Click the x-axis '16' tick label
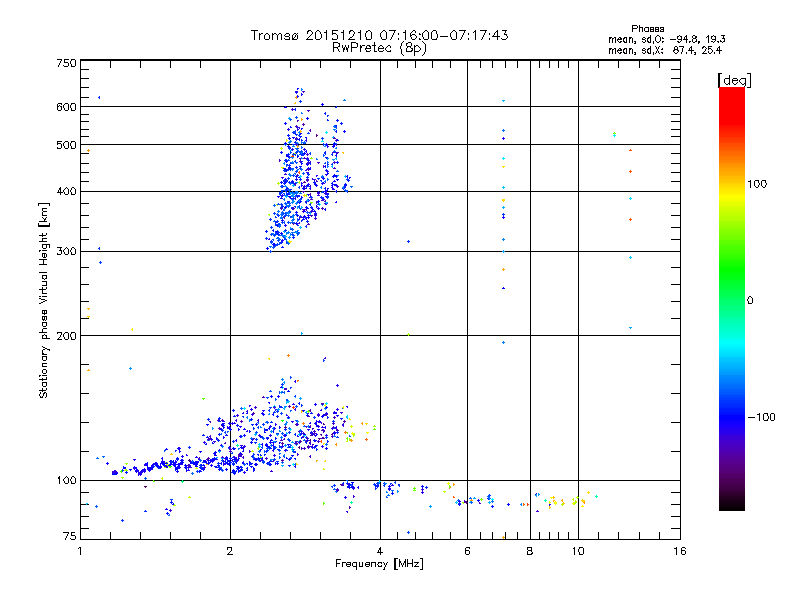The image size is (800, 600). click(x=680, y=551)
